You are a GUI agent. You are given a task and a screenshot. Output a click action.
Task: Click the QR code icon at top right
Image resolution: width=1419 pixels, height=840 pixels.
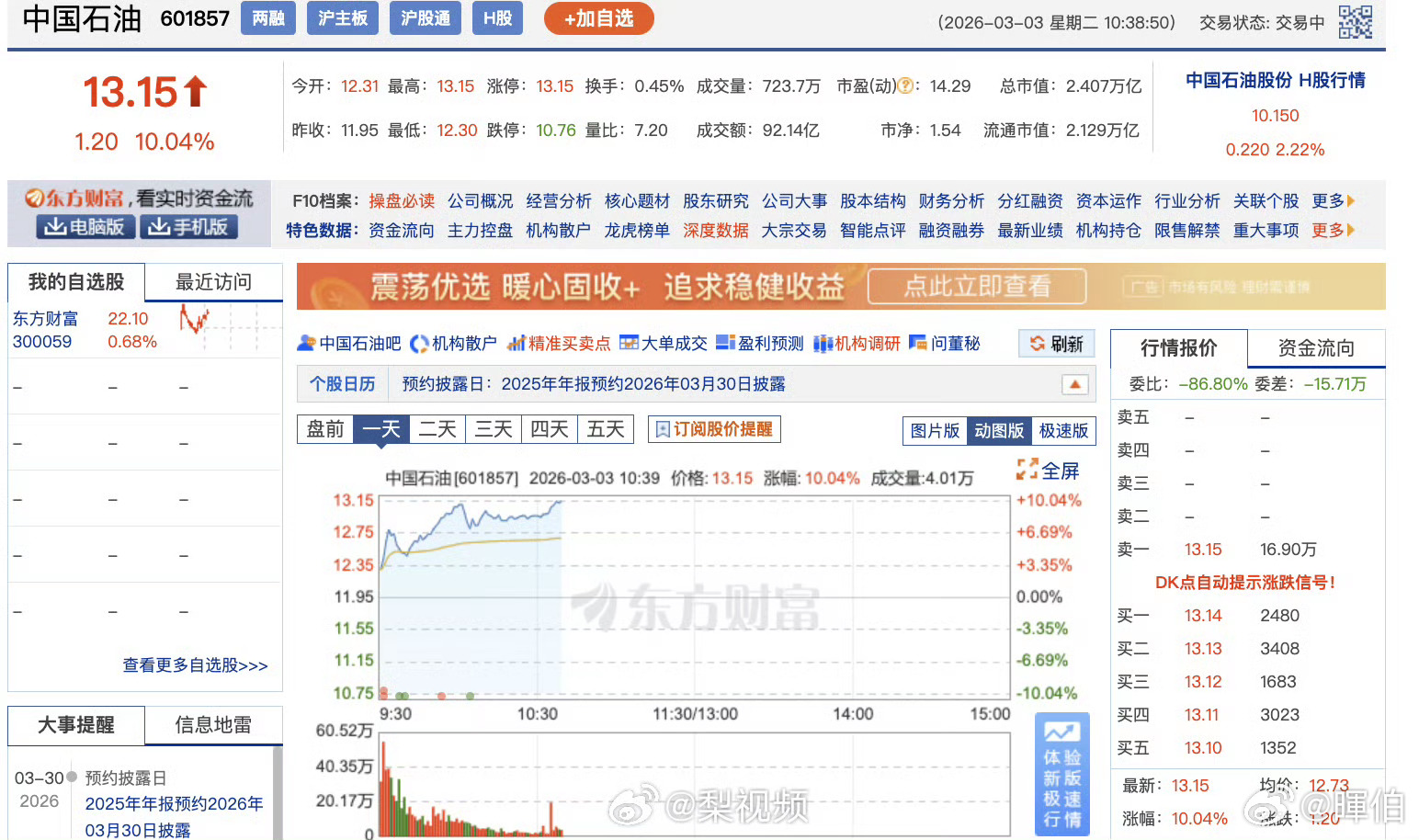point(1357,22)
